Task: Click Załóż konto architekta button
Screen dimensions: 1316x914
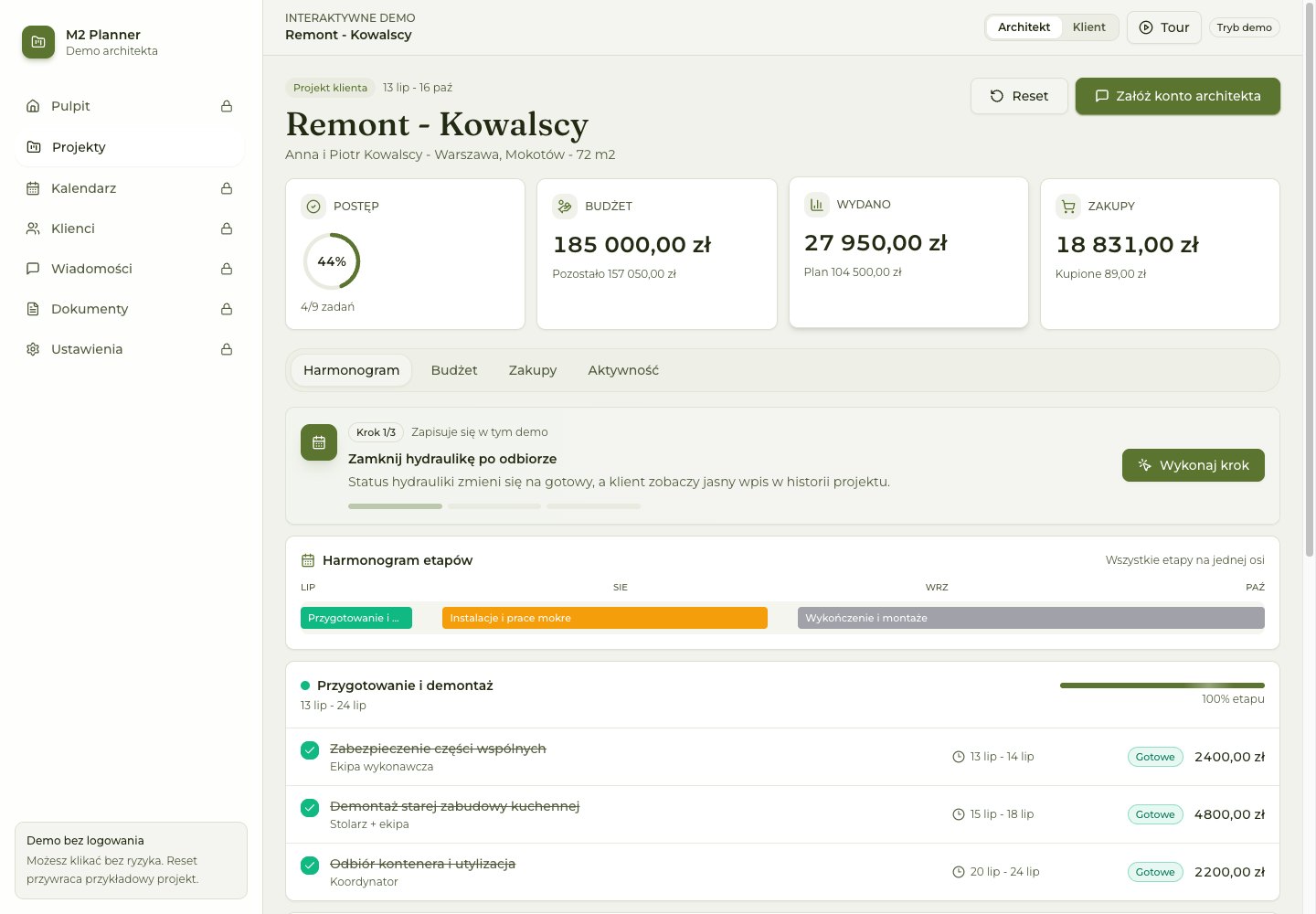Action: click(x=1178, y=96)
